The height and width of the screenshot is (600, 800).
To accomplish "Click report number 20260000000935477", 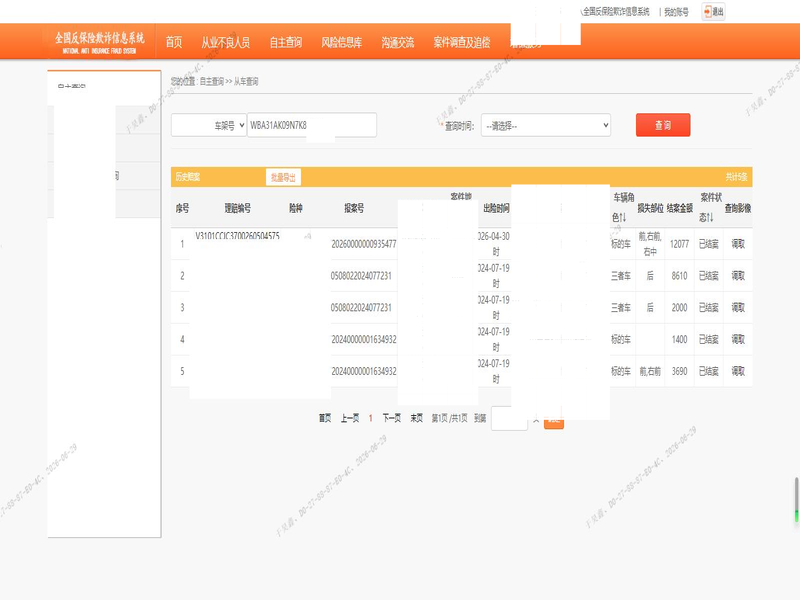I will pyautogui.click(x=364, y=244).
